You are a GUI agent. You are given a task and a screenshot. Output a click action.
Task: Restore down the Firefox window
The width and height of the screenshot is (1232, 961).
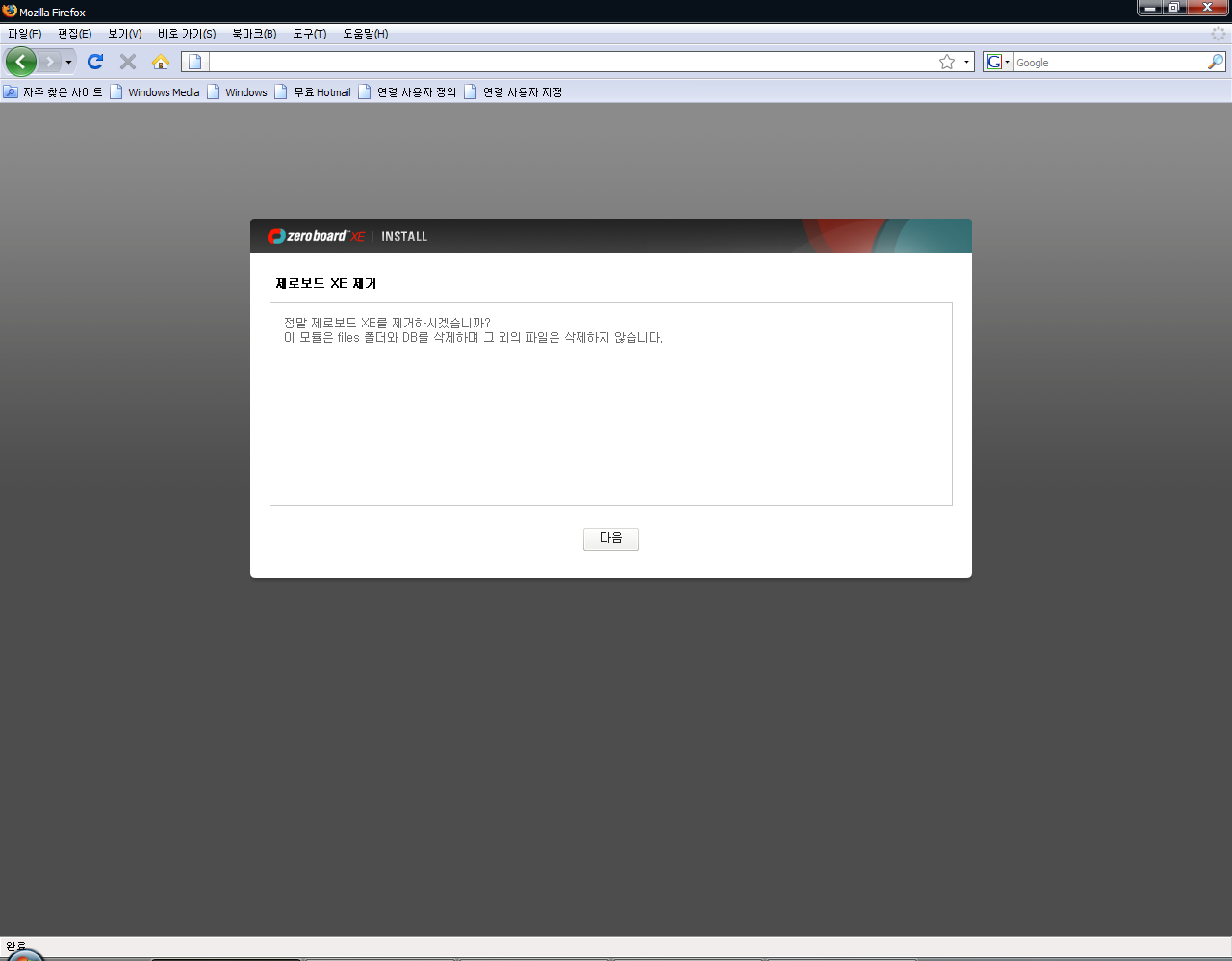pos(1175,8)
